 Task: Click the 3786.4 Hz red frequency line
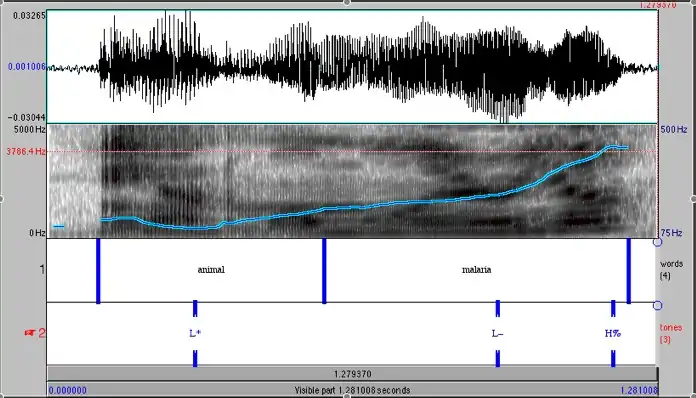tap(352, 151)
